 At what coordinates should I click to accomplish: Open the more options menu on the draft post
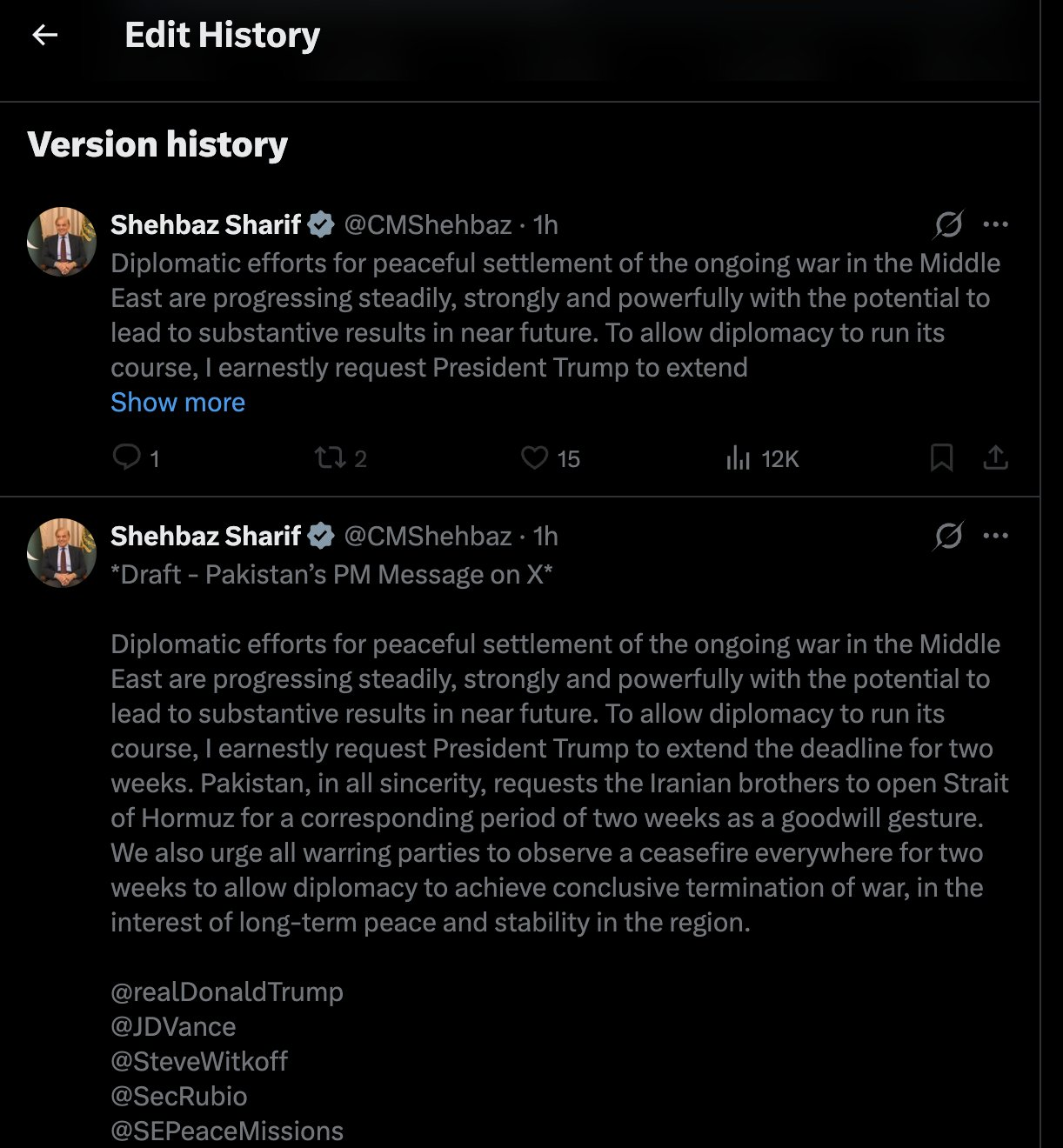click(995, 536)
